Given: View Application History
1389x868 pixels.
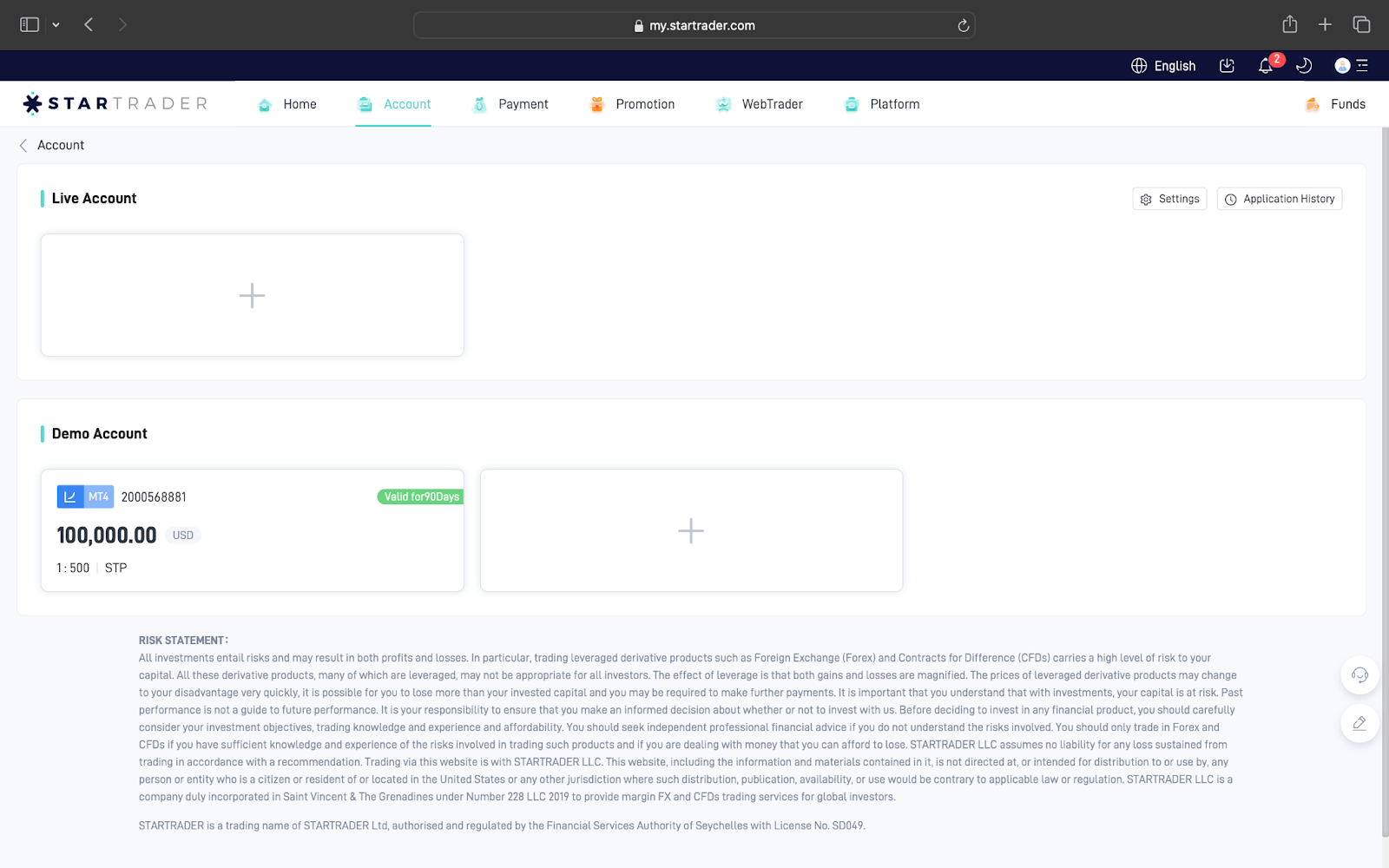Looking at the screenshot, I should (1280, 199).
